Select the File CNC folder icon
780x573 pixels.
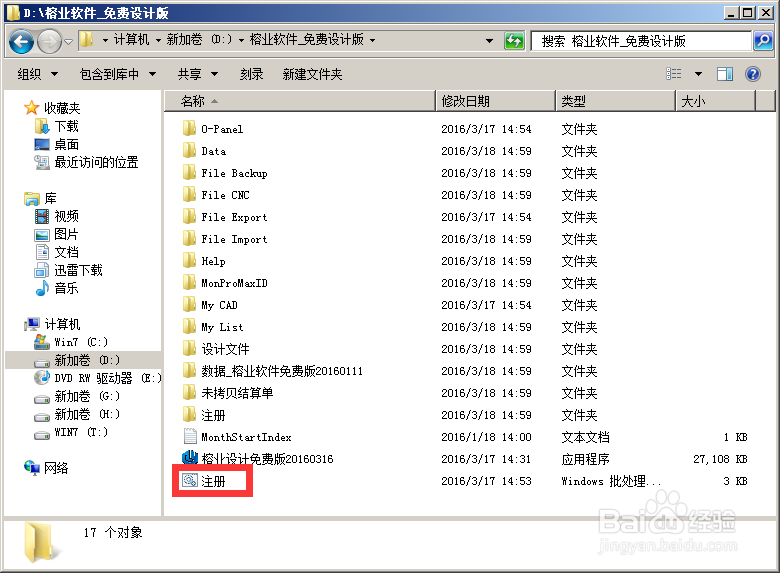(189, 194)
